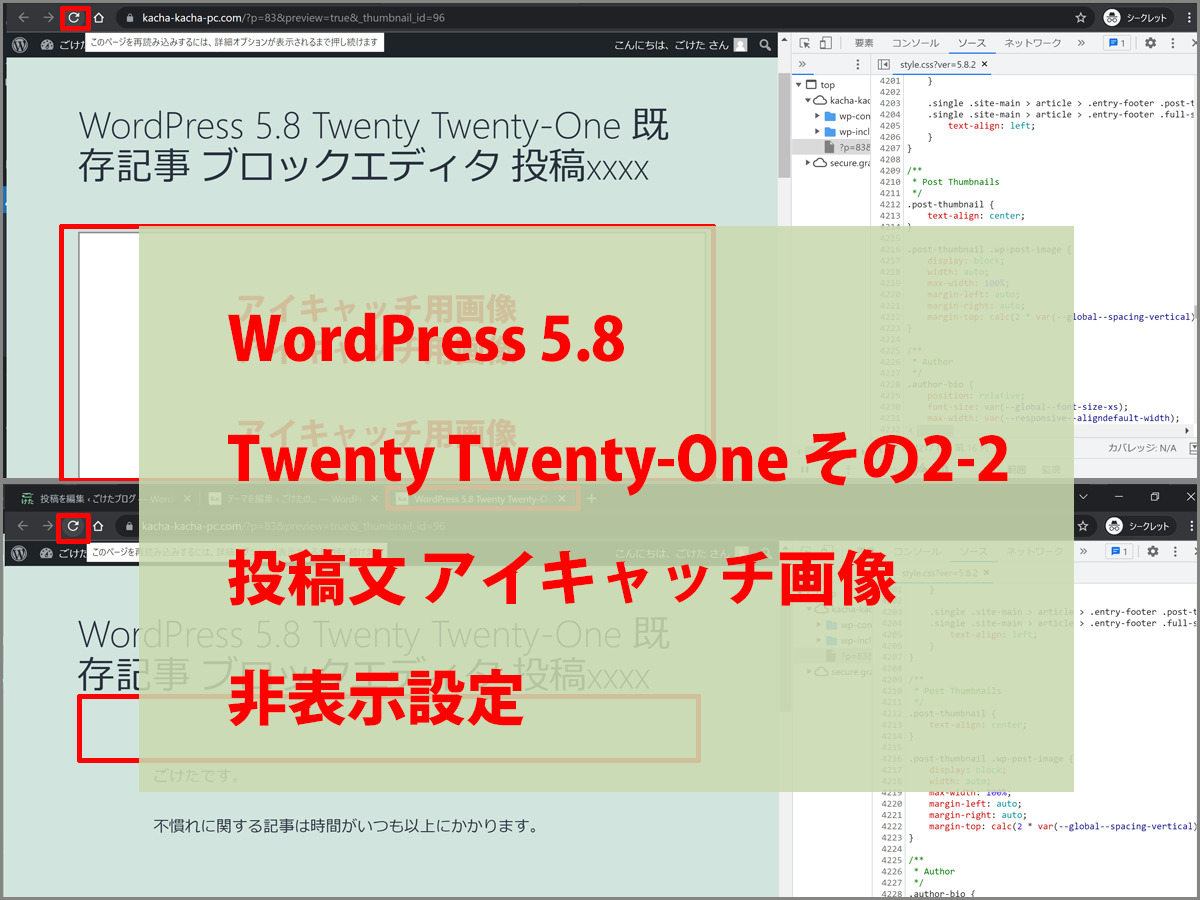This screenshot has width=1200, height=900.
Task: Post title heading in window without browser tabs
Action: [x=373, y=146]
